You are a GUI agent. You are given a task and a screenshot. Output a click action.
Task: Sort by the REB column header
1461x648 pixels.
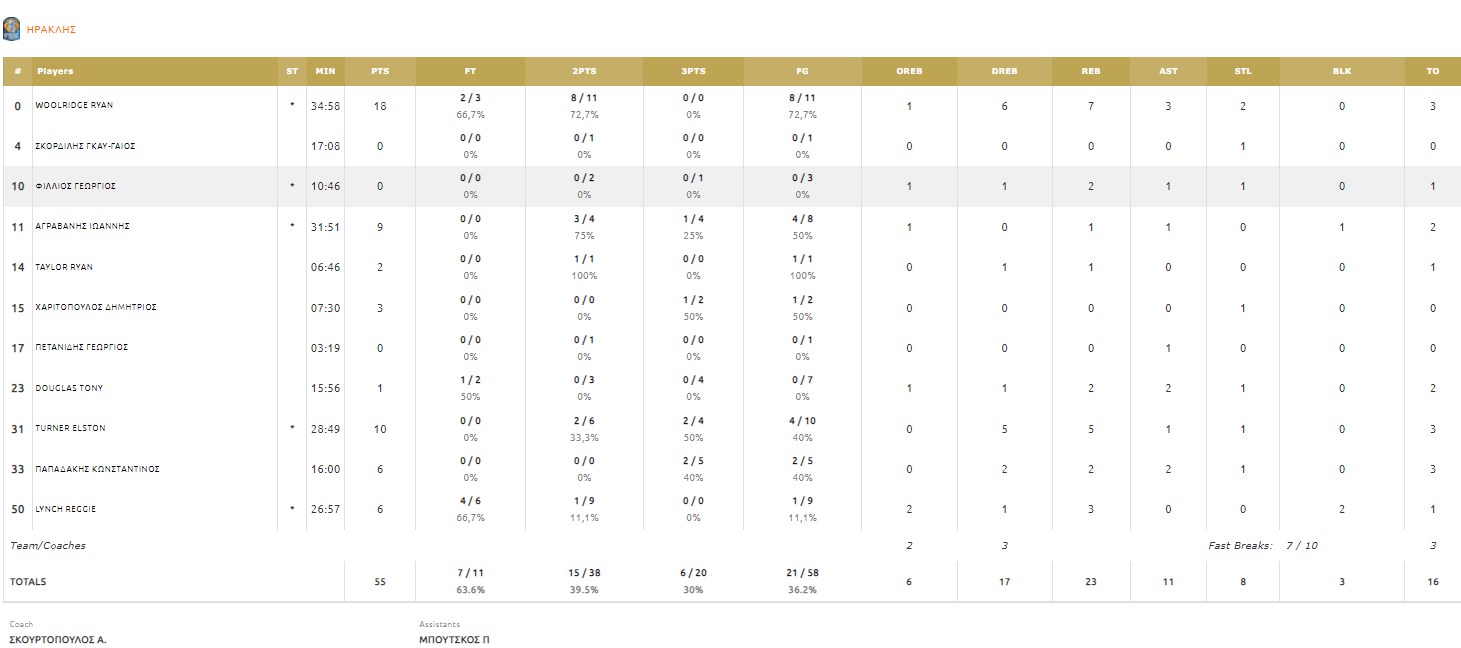pos(1091,72)
